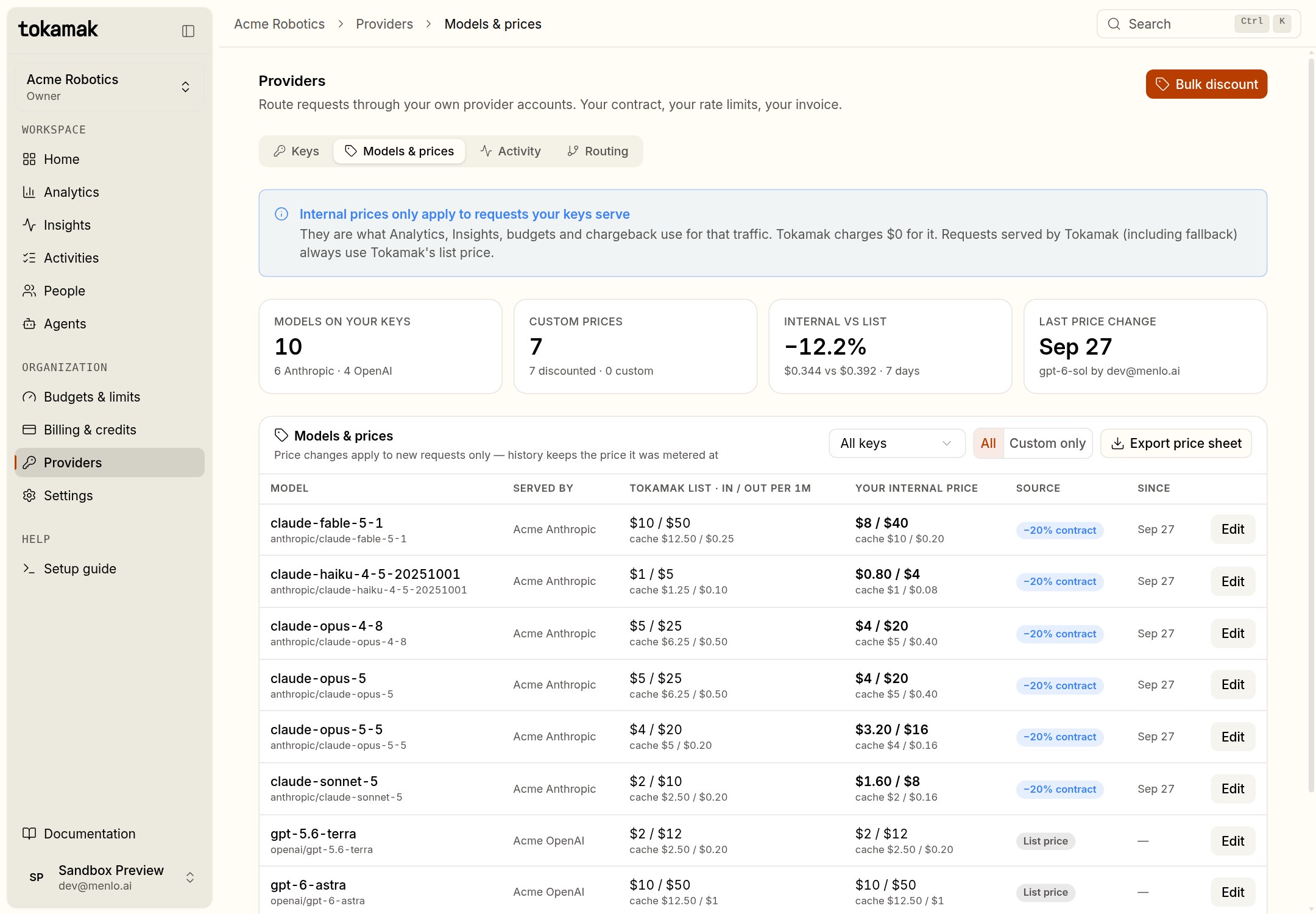This screenshot has height=914, width=1316.
Task: Click the -20% contract badge for claude-opus-4-8
Action: click(x=1060, y=634)
